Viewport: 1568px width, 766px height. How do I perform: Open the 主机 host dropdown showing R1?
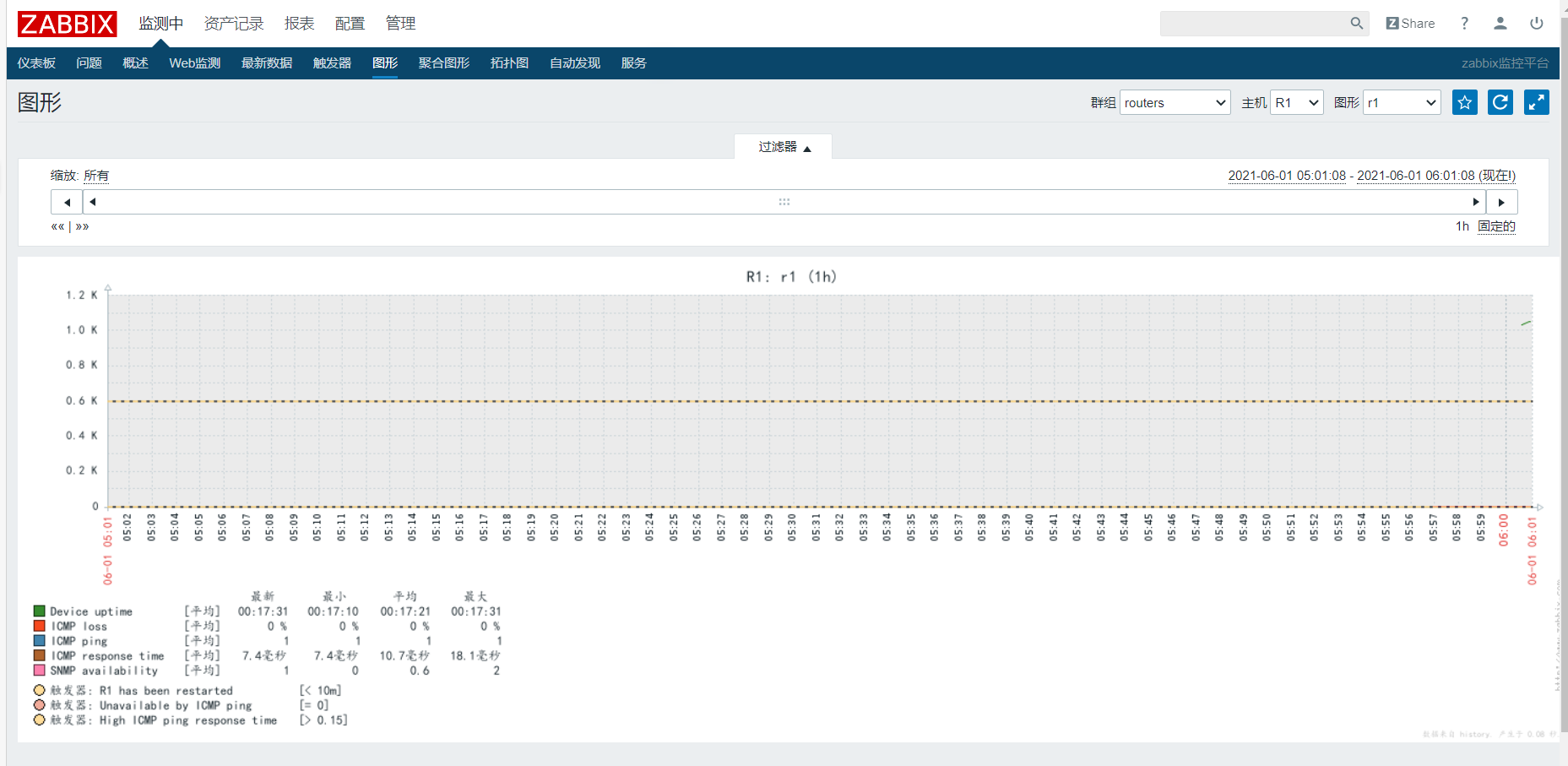pos(1296,102)
